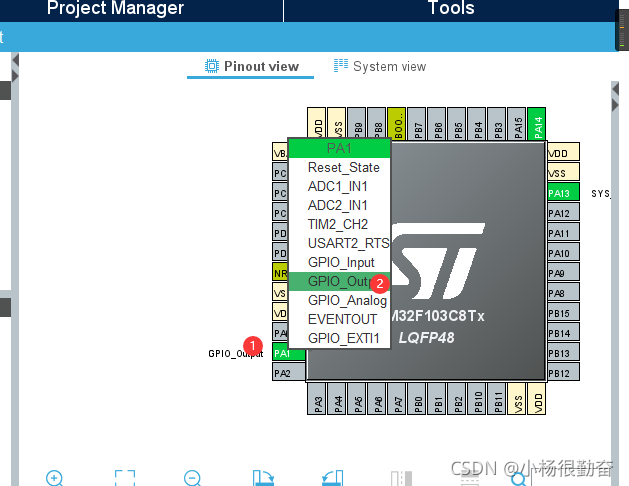This screenshot has height=486, width=629.
Task: Click the yellow NRST pin
Action: point(280,273)
